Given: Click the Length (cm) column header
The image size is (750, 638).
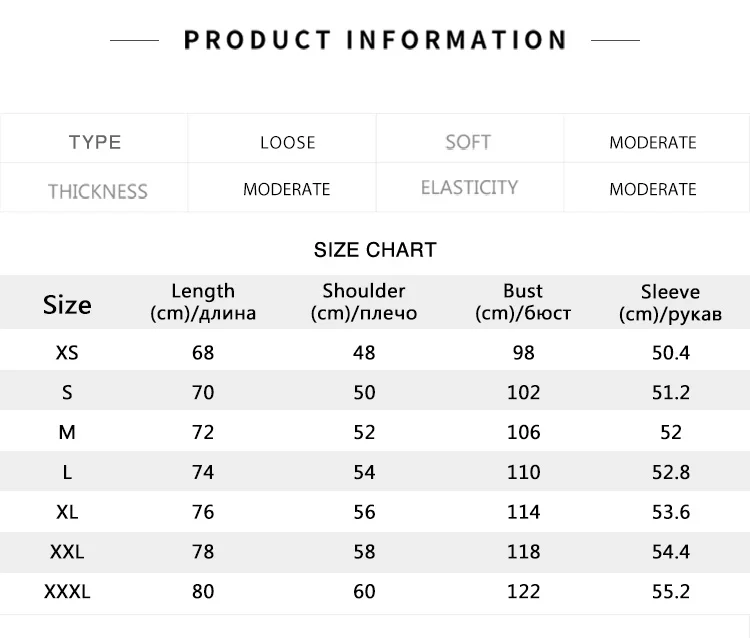Looking at the screenshot, I should click(x=203, y=302).
